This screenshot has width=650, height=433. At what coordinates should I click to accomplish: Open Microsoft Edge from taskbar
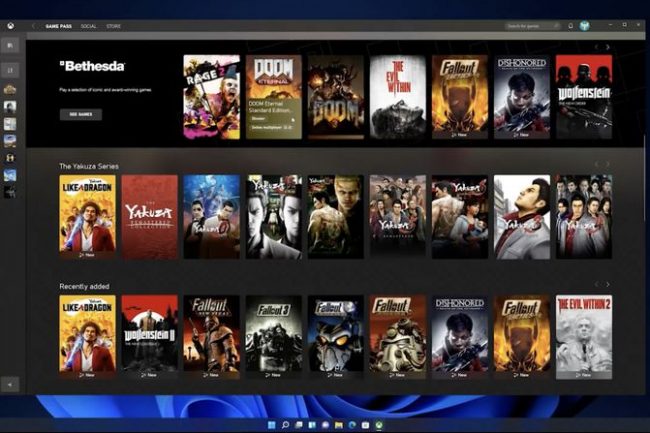pyautogui.click(x=352, y=425)
